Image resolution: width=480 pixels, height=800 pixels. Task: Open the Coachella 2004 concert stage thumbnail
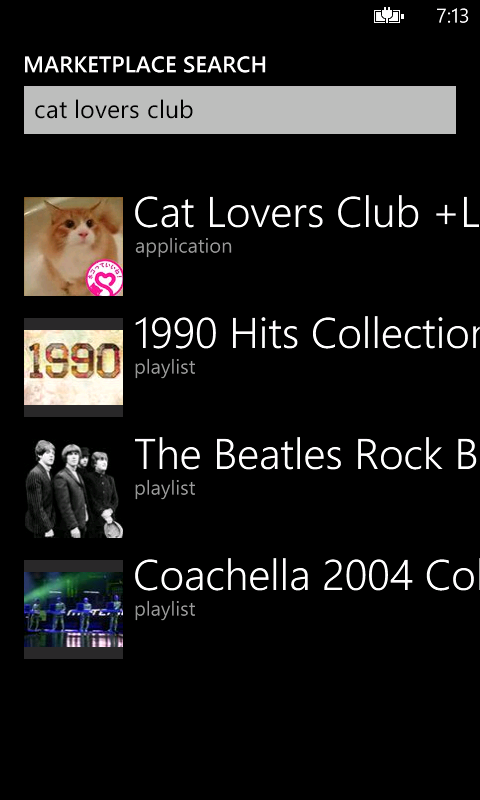tap(73, 609)
